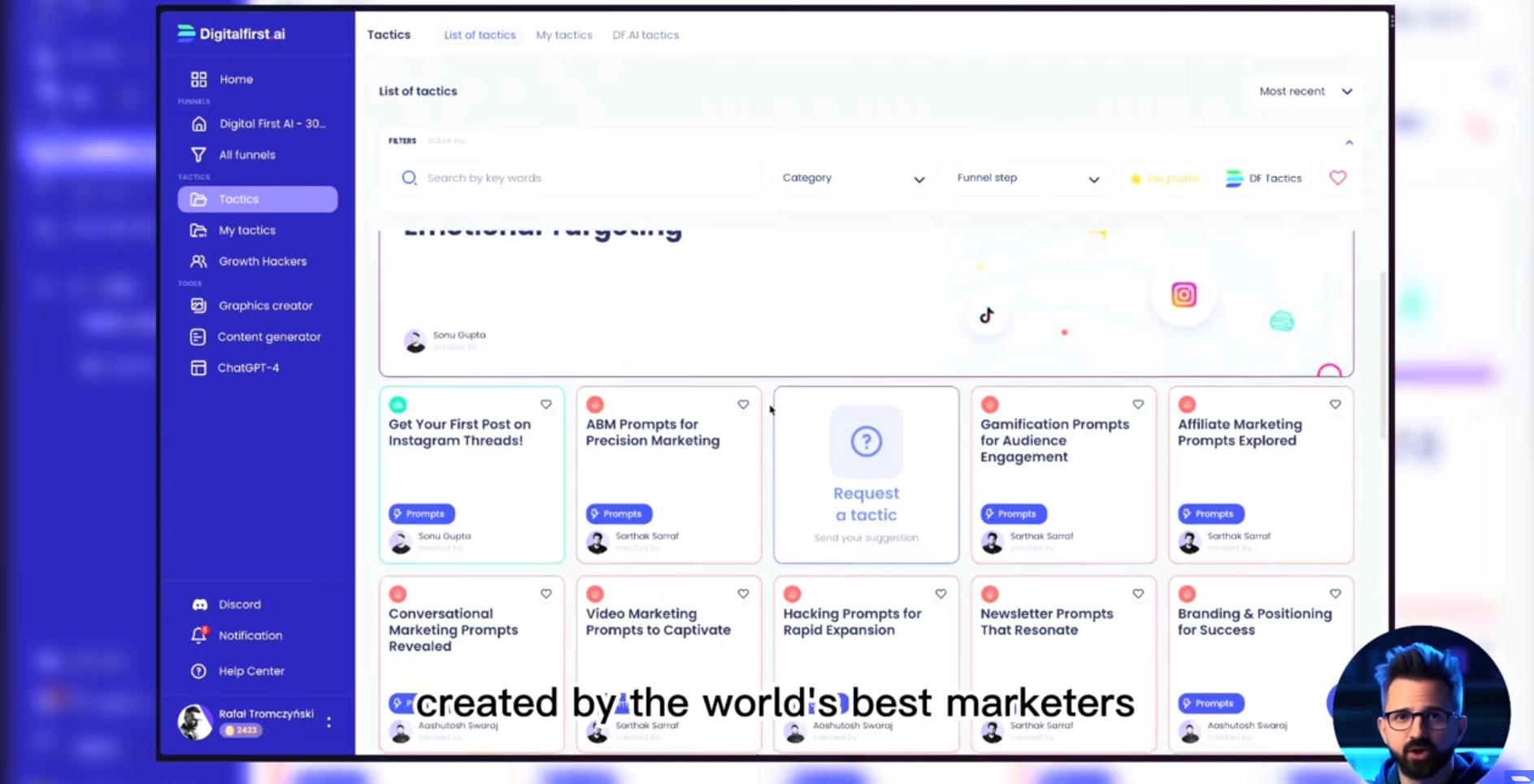This screenshot has width=1534, height=784.
Task: Click Prompts tag on Instagram Threads card
Action: tap(421, 514)
